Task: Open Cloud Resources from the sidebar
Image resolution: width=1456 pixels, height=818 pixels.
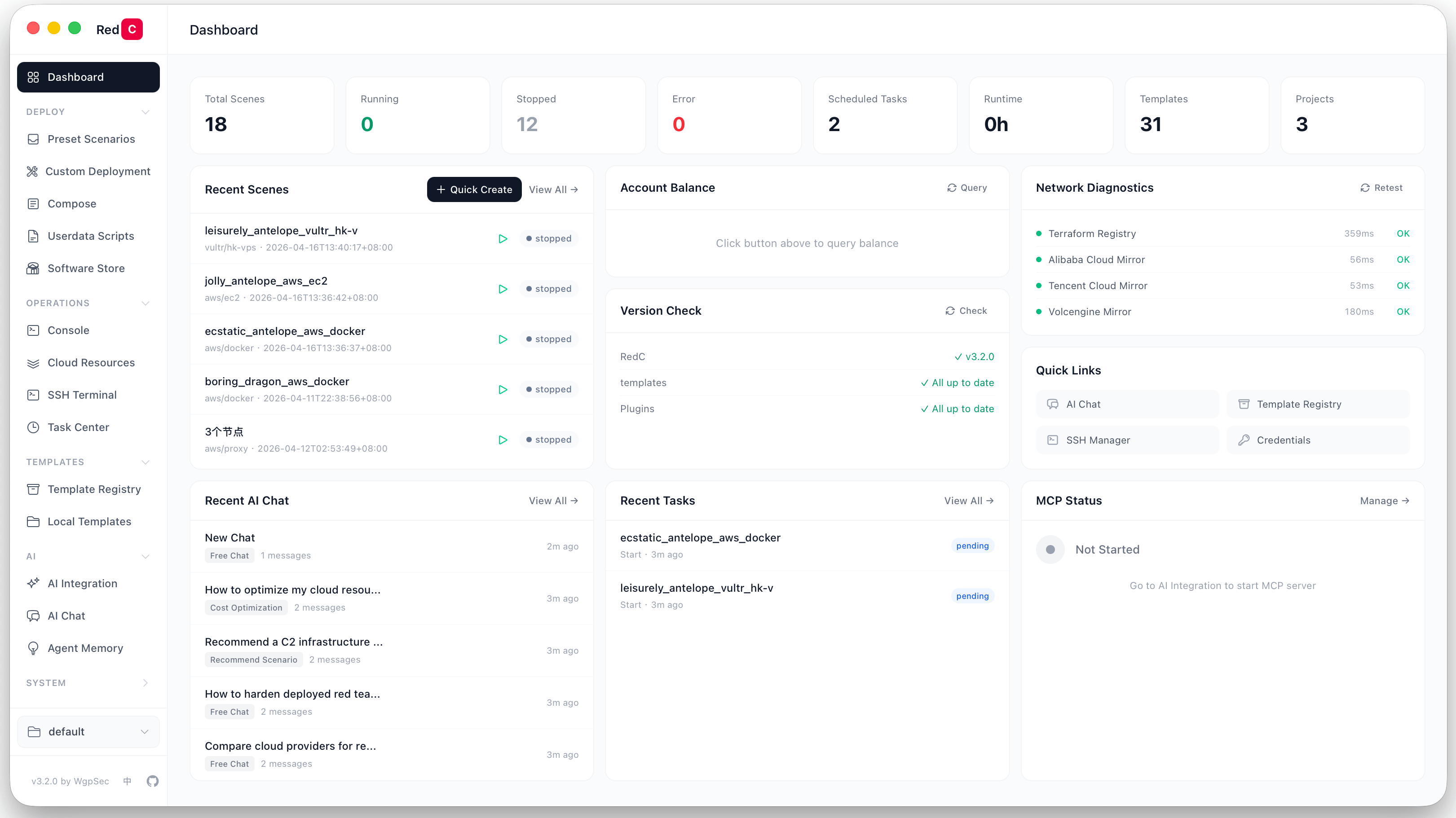Action: pos(90,362)
